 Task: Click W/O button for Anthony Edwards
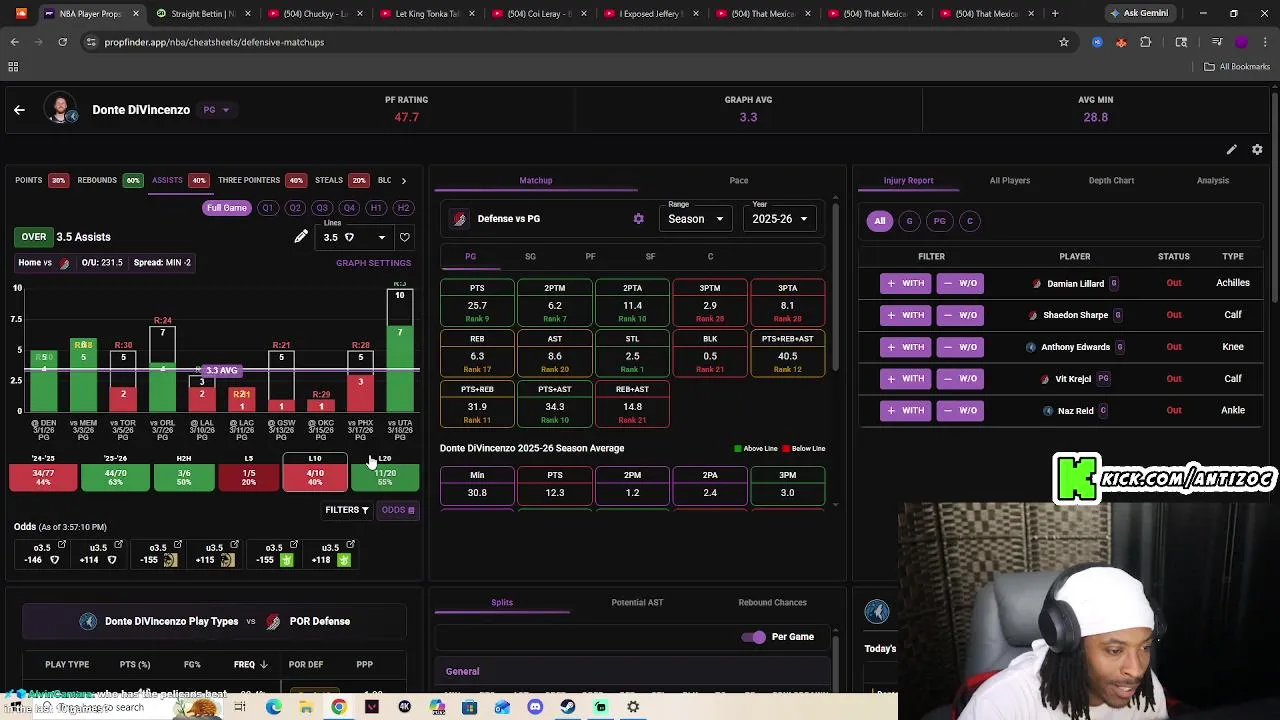(959, 347)
